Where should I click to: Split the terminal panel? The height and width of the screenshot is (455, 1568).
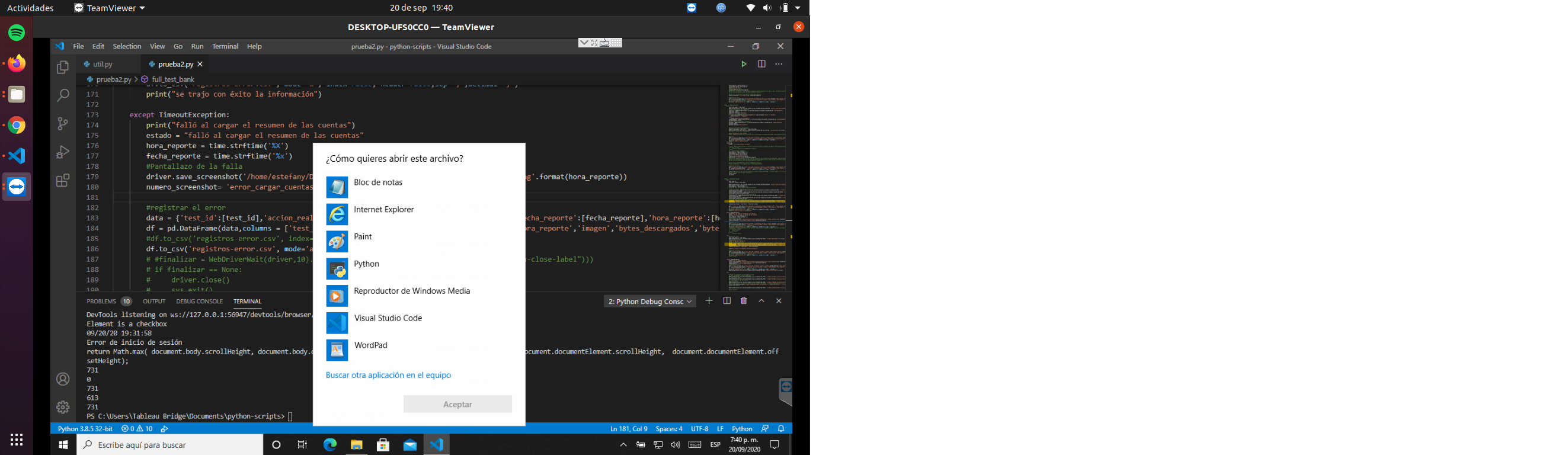click(x=727, y=300)
